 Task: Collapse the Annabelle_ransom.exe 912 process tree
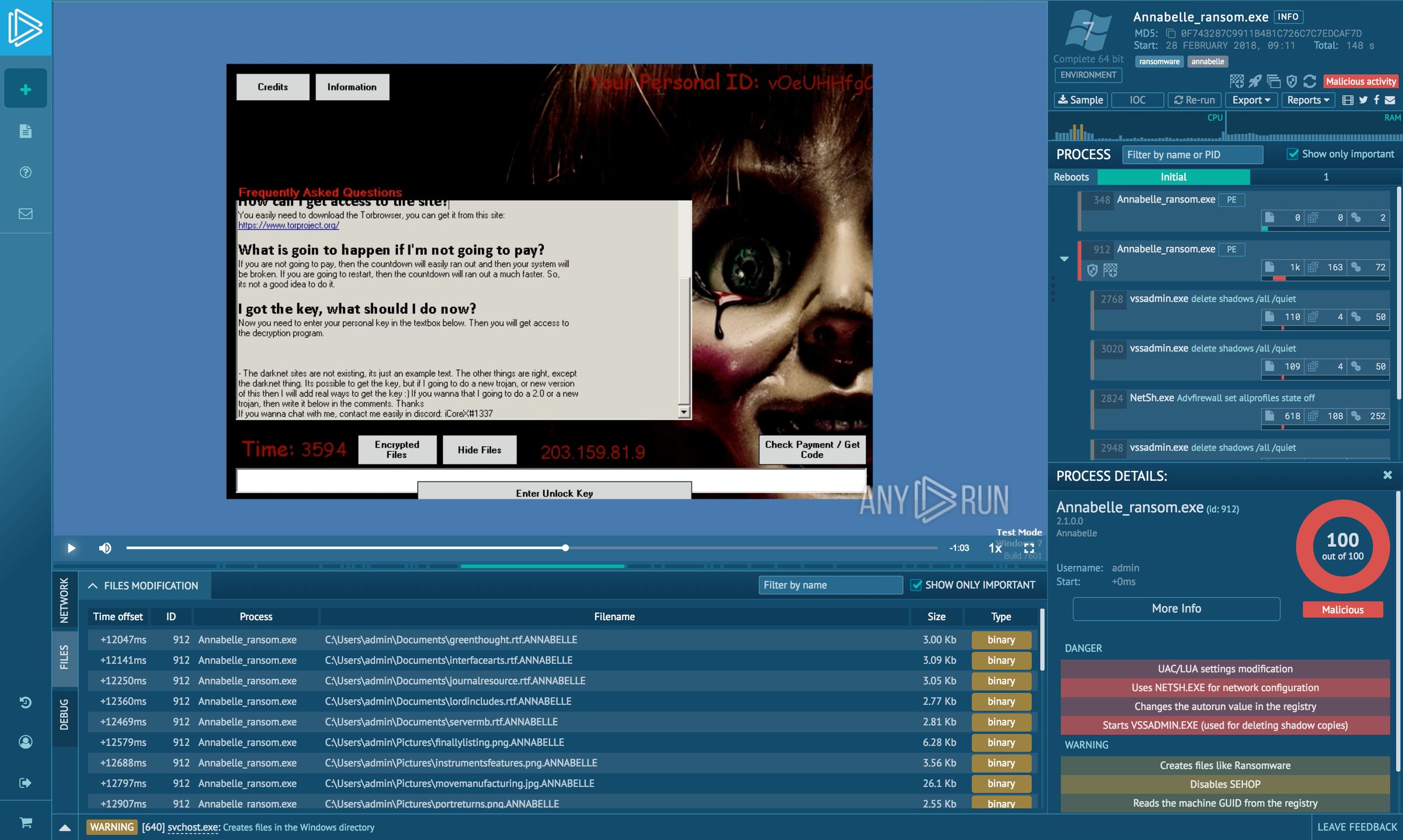(x=1064, y=258)
